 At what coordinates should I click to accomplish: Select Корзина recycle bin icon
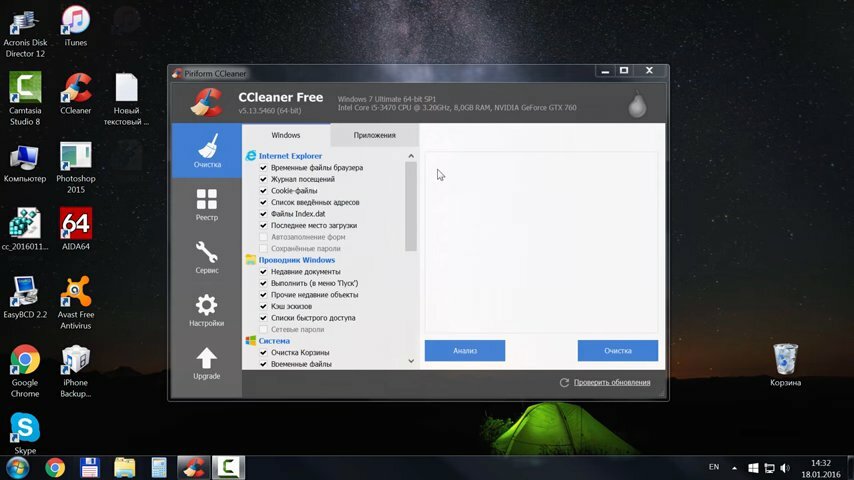tap(785, 364)
